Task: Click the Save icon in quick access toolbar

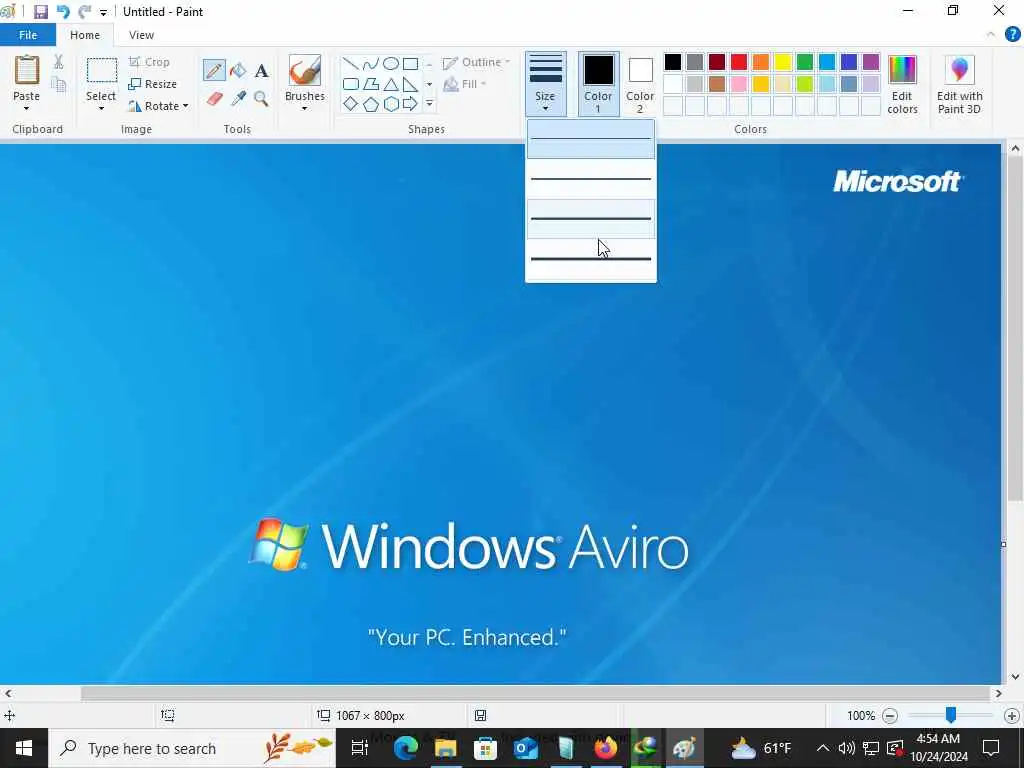Action: pyautogui.click(x=40, y=12)
